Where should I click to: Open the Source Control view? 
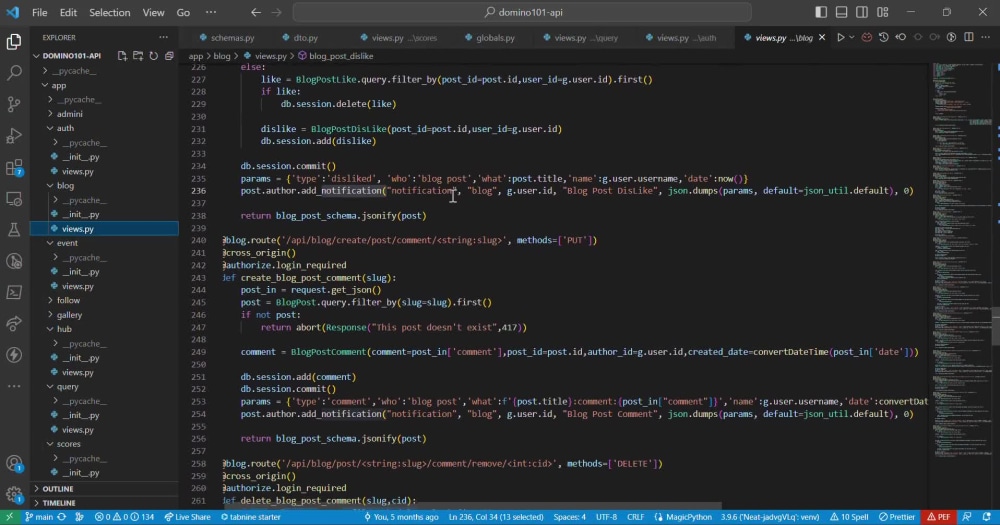(x=14, y=104)
